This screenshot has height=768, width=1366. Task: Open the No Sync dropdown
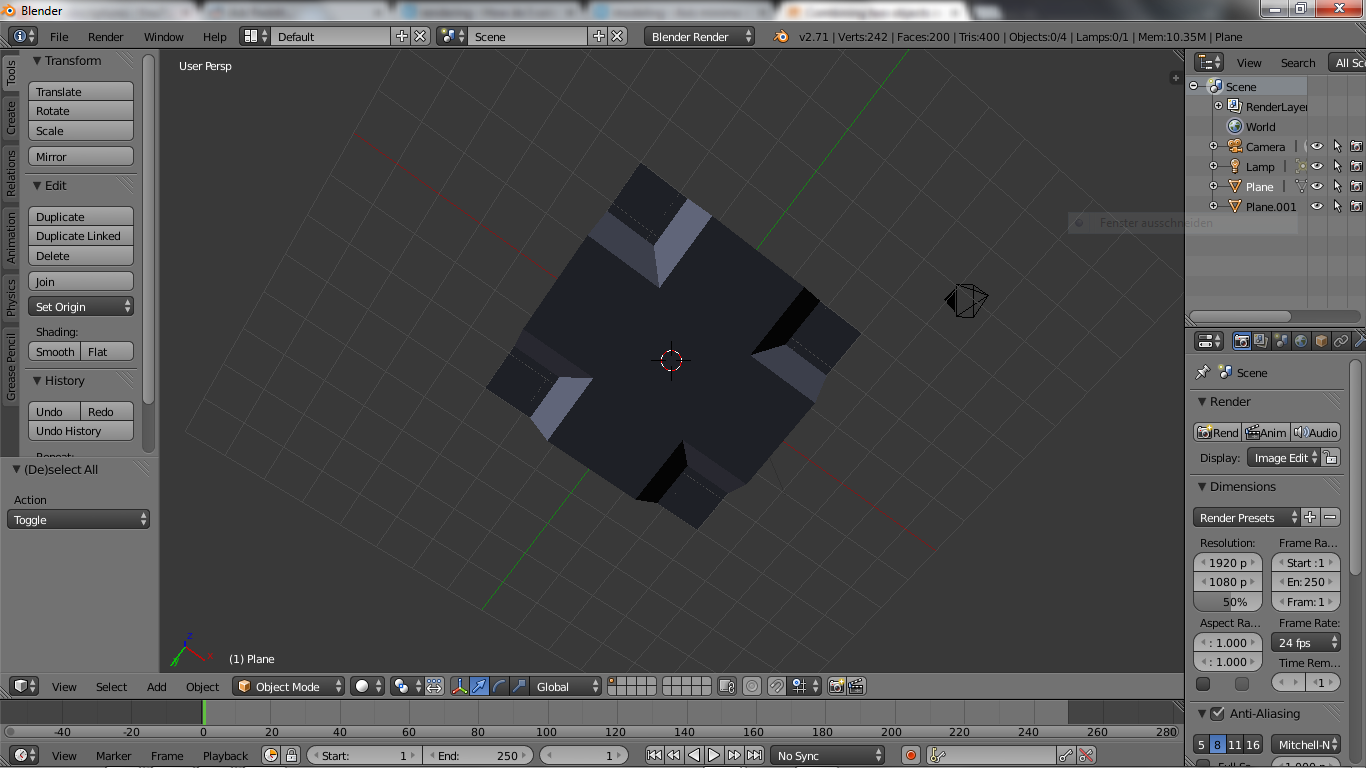click(828, 755)
